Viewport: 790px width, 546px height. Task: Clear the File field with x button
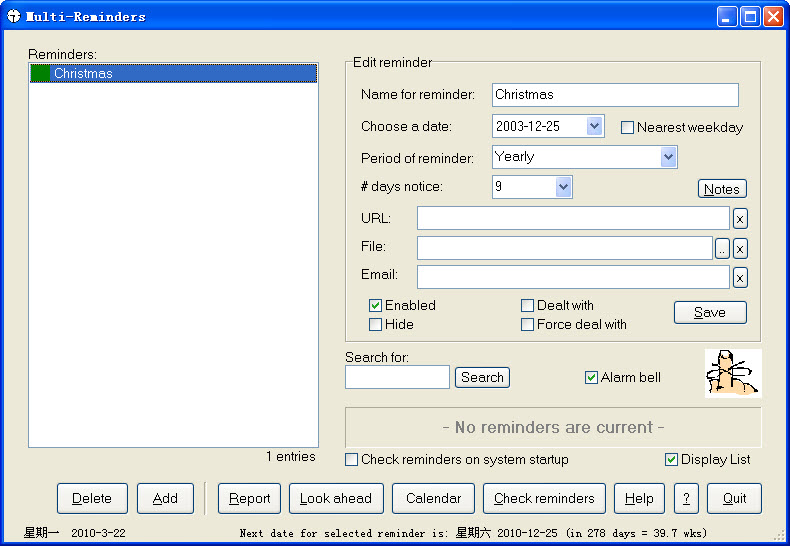click(740, 249)
